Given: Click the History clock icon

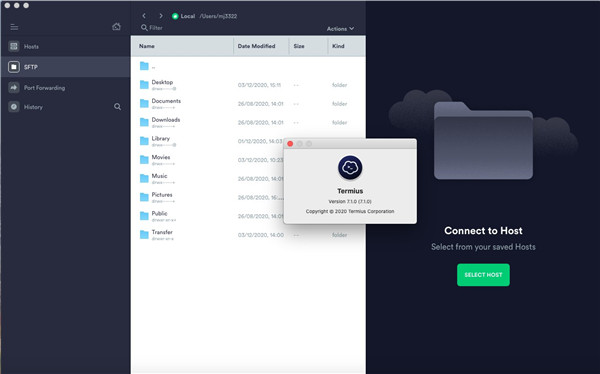Looking at the screenshot, I should coord(14,107).
